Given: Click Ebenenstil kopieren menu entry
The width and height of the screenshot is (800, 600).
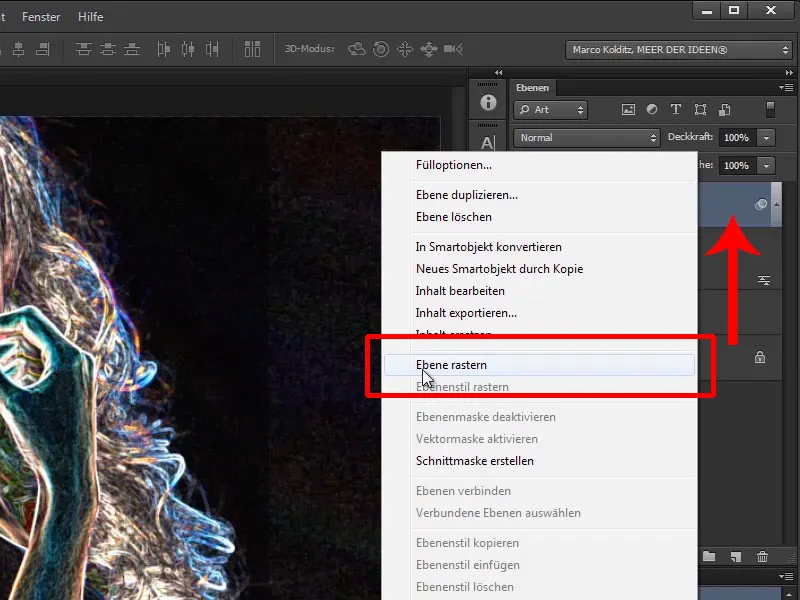Looking at the screenshot, I should tap(540, 543).
